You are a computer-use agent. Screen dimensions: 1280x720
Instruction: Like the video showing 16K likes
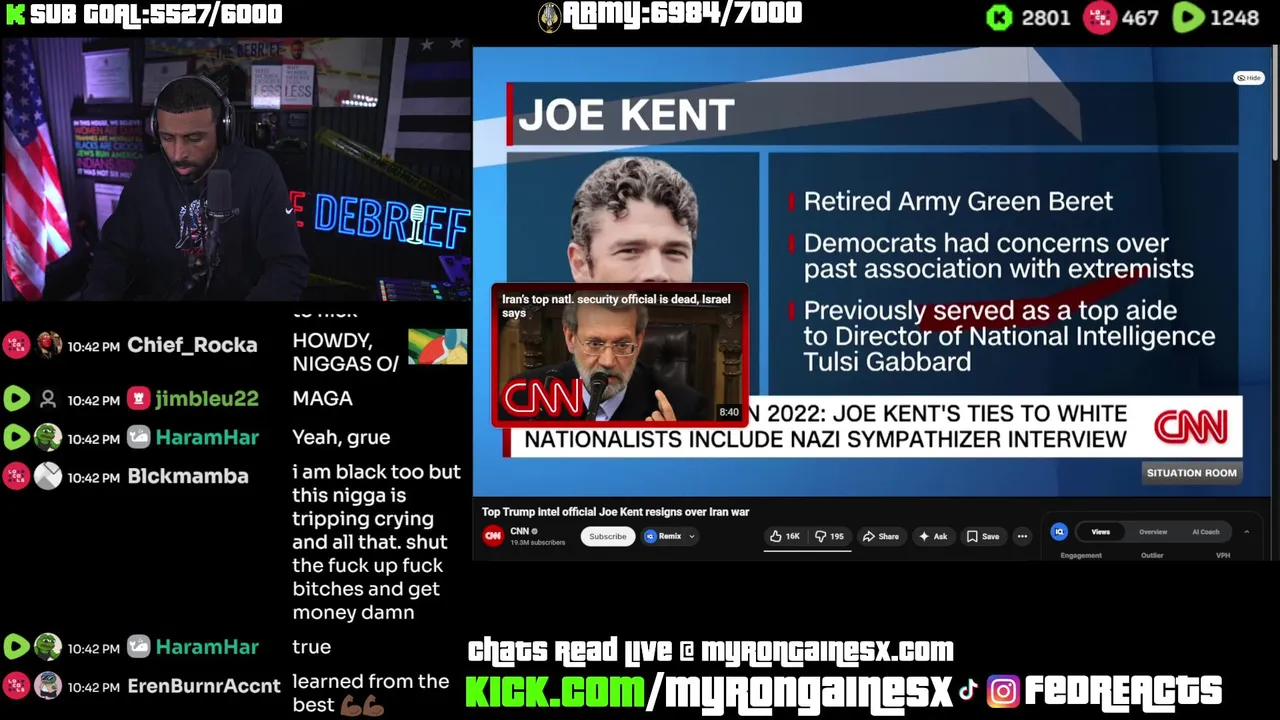[x=784, y=536]
